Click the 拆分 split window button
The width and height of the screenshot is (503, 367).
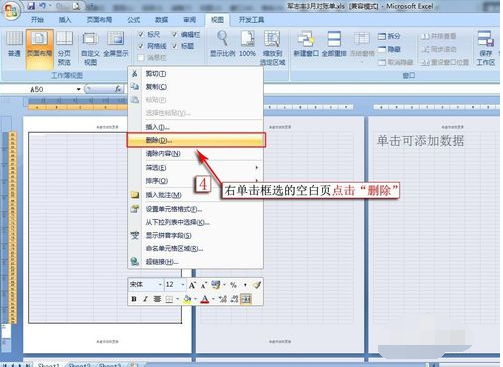[x=389, y=36]
